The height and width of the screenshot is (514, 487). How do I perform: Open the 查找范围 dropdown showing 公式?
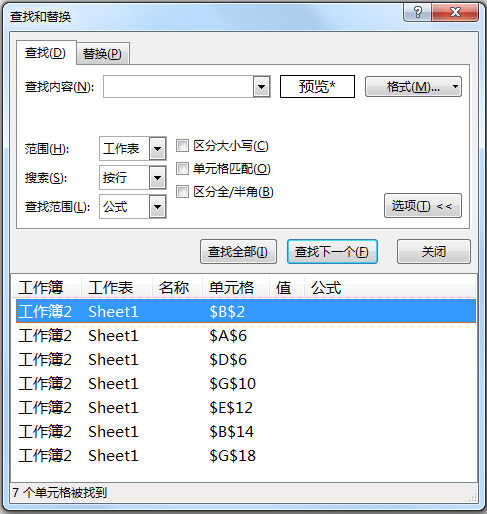(x=133, y=207)
